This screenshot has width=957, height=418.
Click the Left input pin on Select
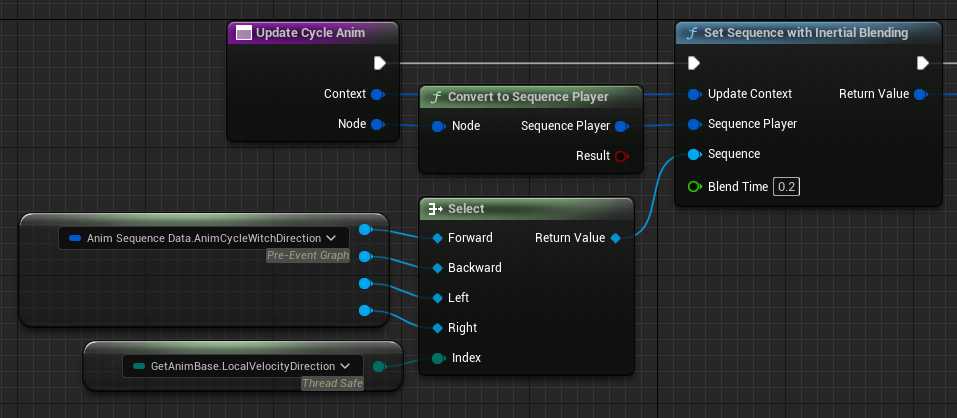(437, 298)
